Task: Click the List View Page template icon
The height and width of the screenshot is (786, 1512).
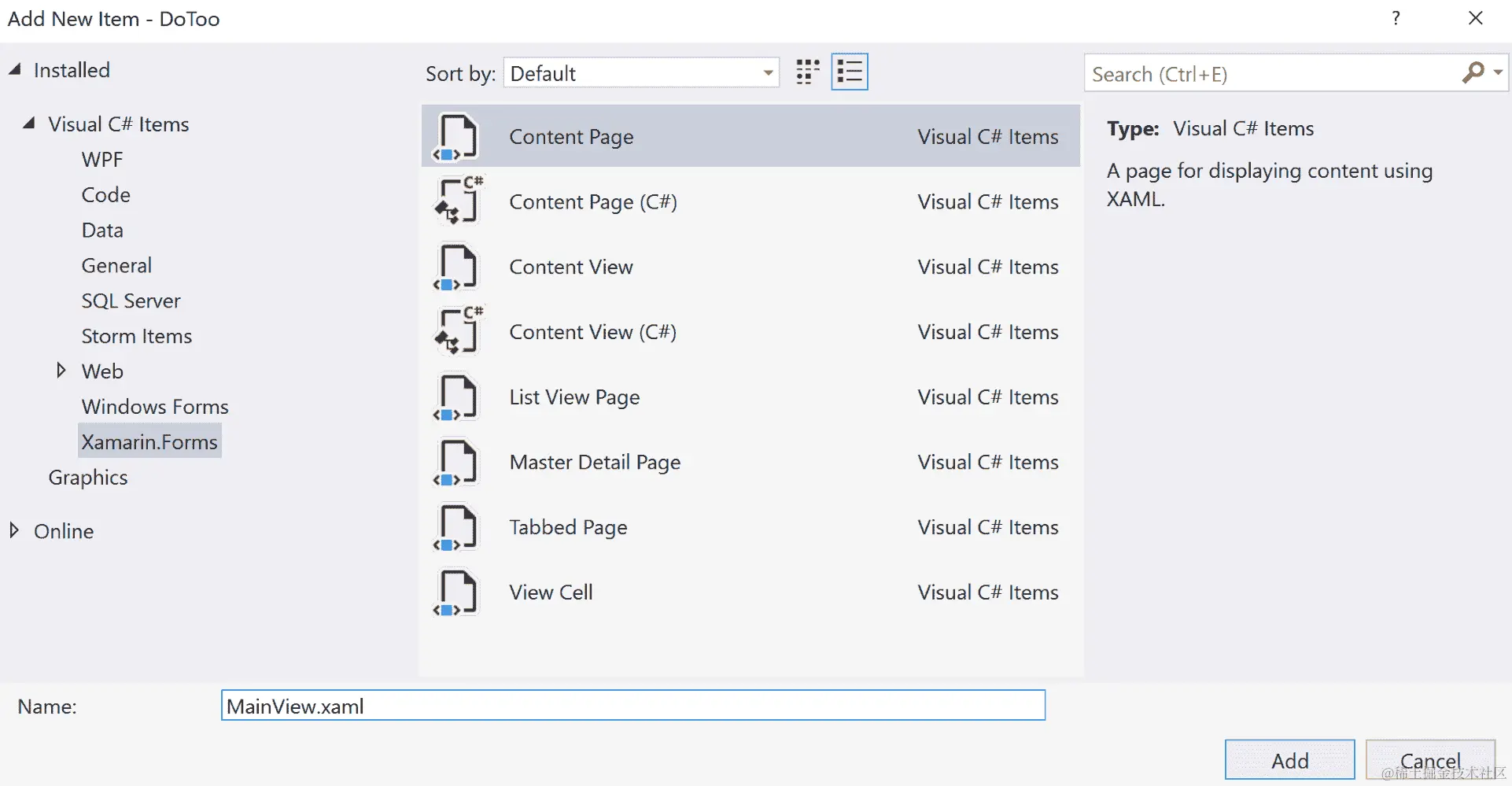Action: 455,397
